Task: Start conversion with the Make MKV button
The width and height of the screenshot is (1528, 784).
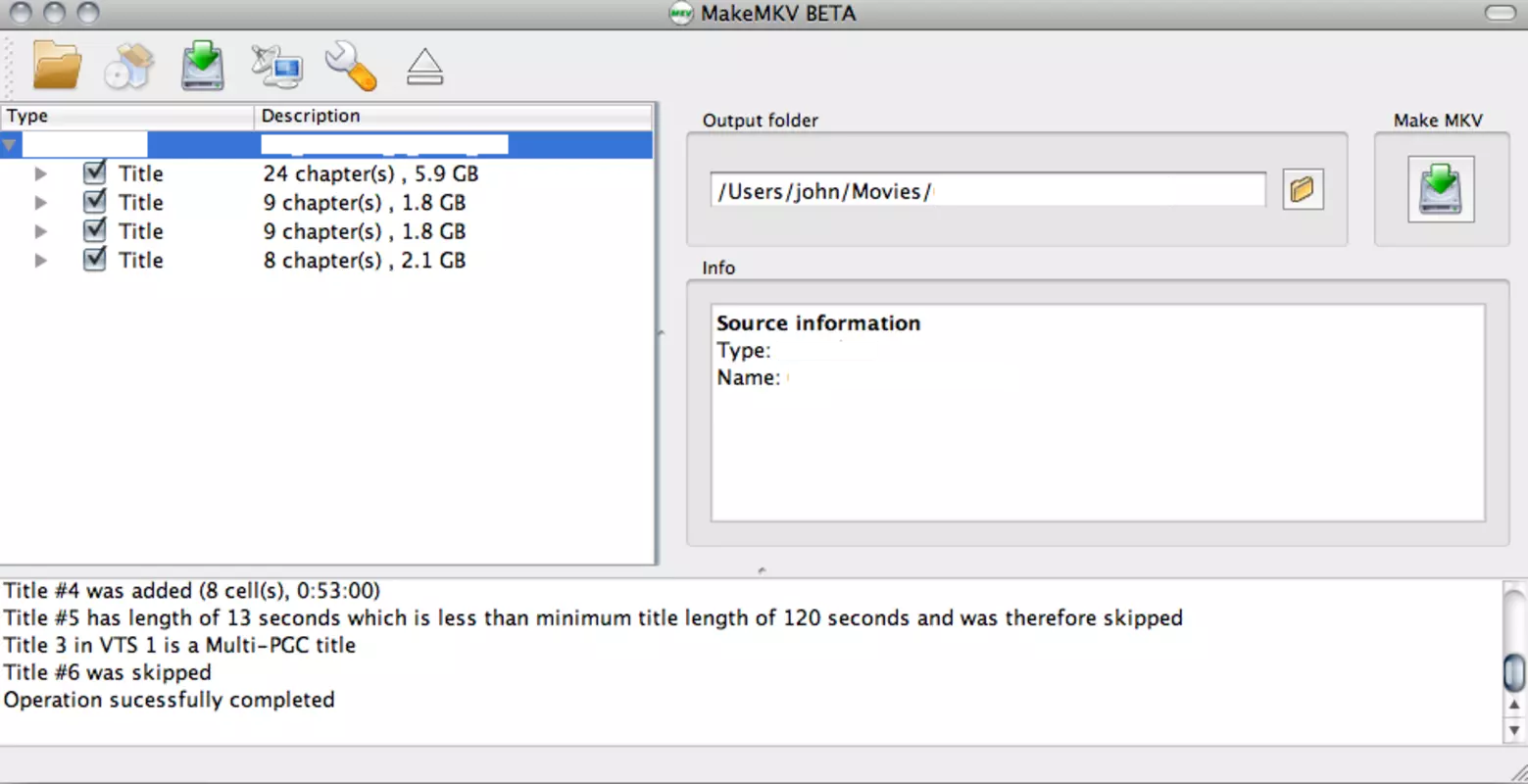Action: pos(1441,189)
